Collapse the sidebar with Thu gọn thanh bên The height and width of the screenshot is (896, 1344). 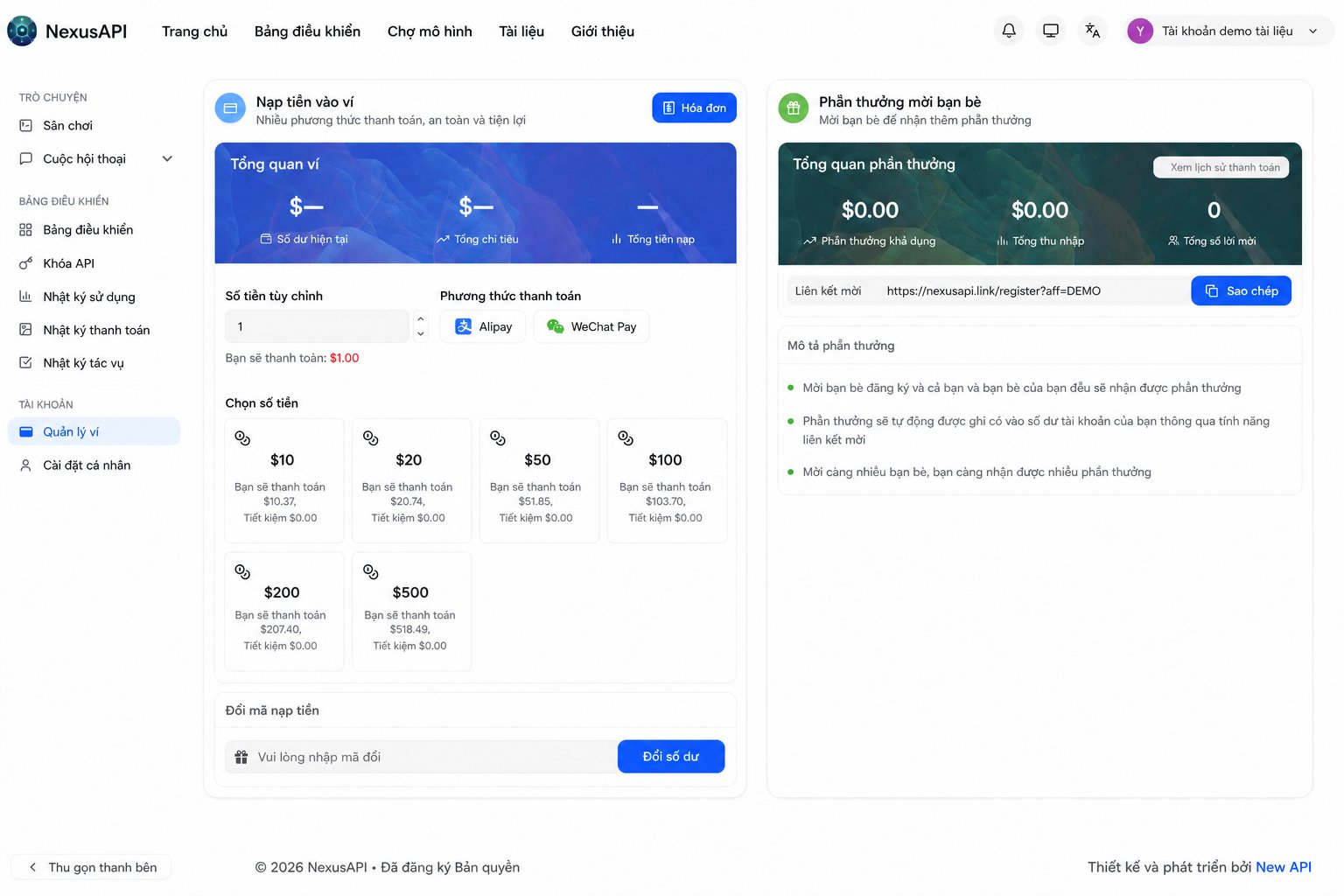coord(91,867)
